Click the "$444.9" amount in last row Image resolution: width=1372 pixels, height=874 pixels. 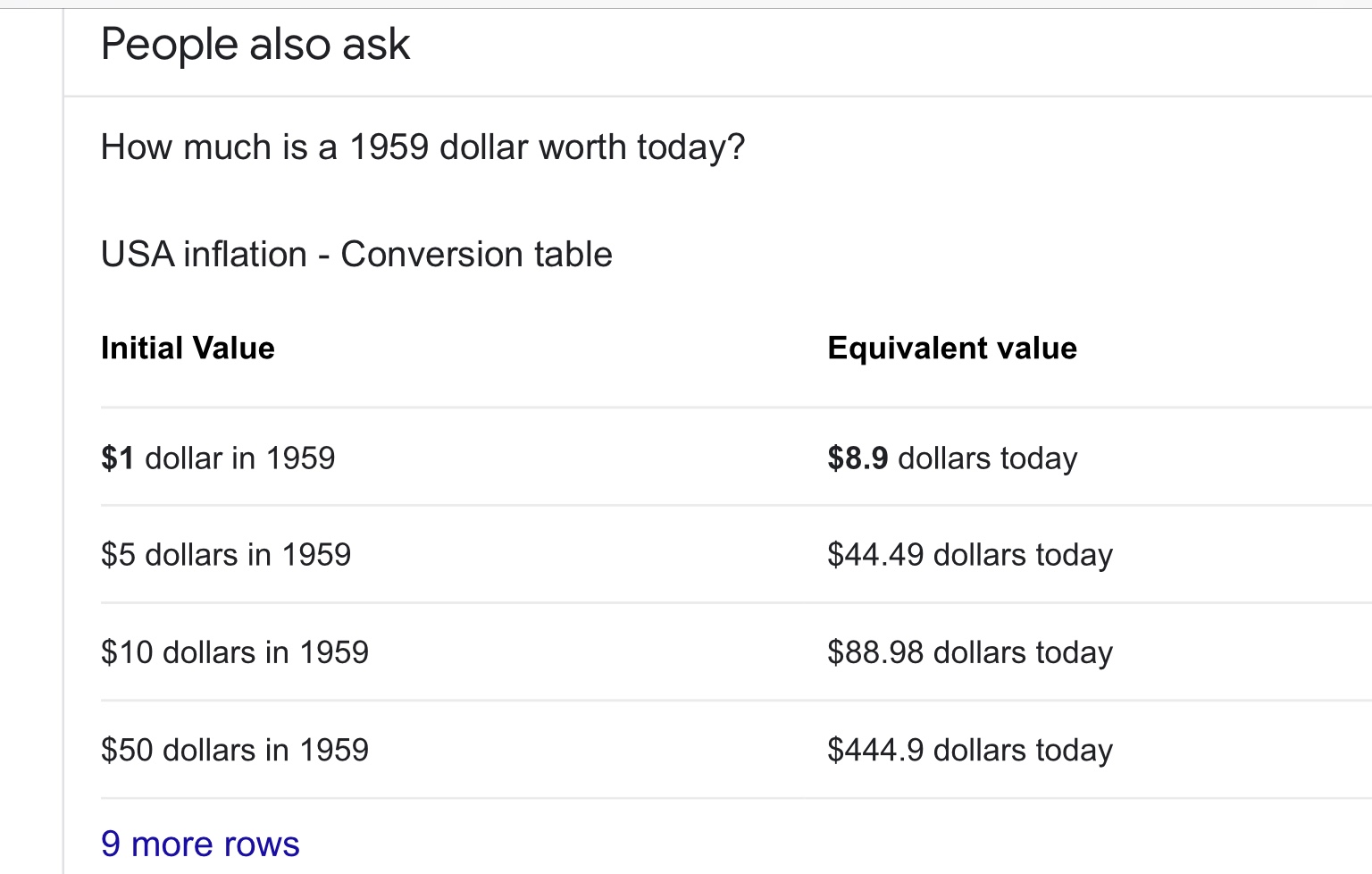[875, 750]
